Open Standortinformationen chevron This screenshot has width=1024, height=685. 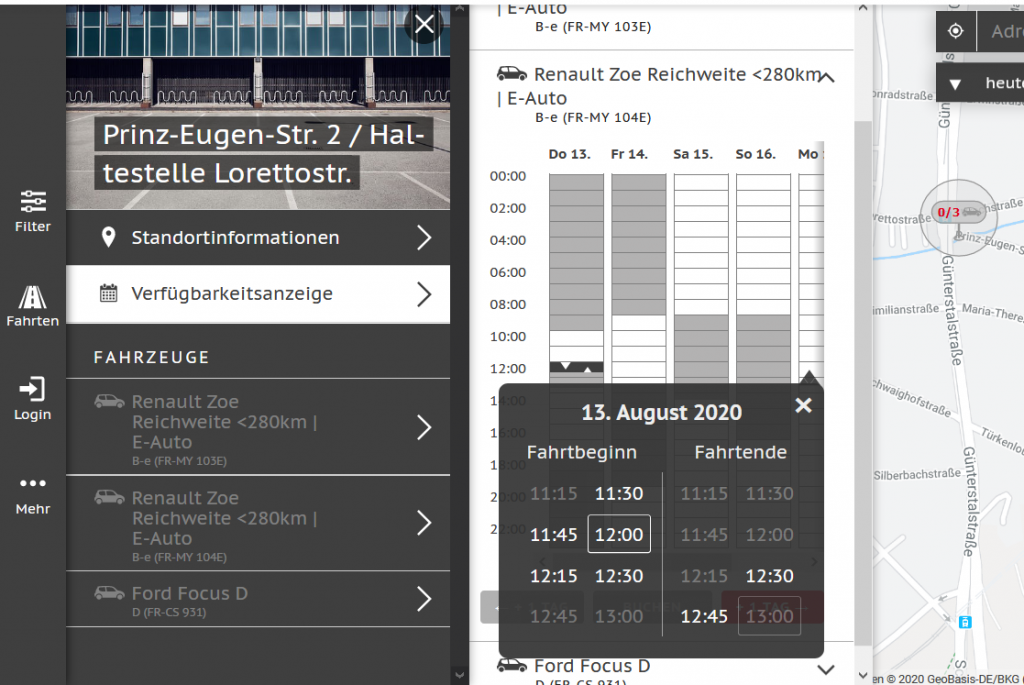pyautogui.click(x=424, y=238)
